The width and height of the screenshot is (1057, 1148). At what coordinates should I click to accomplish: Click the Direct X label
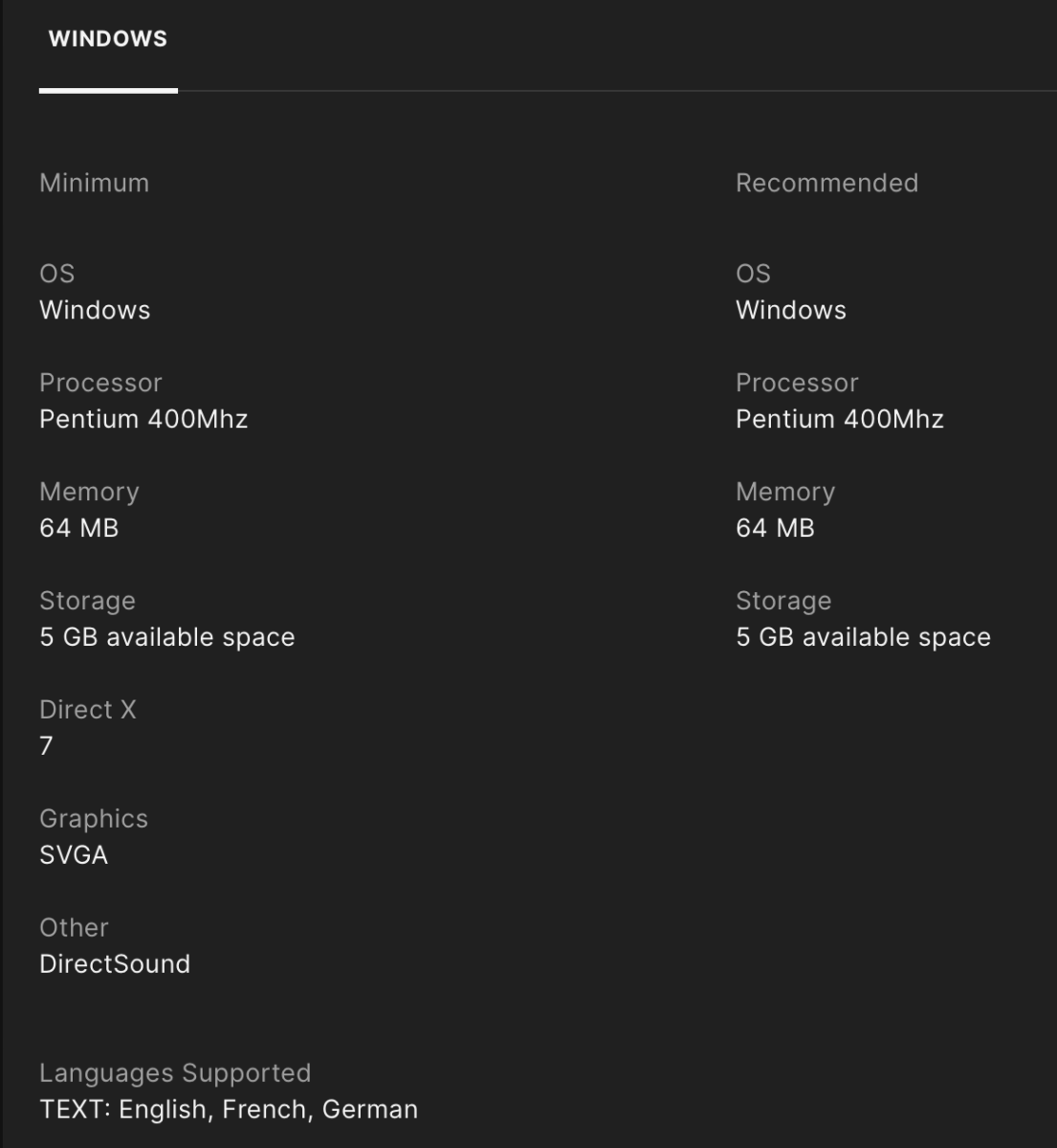point(88,710)
